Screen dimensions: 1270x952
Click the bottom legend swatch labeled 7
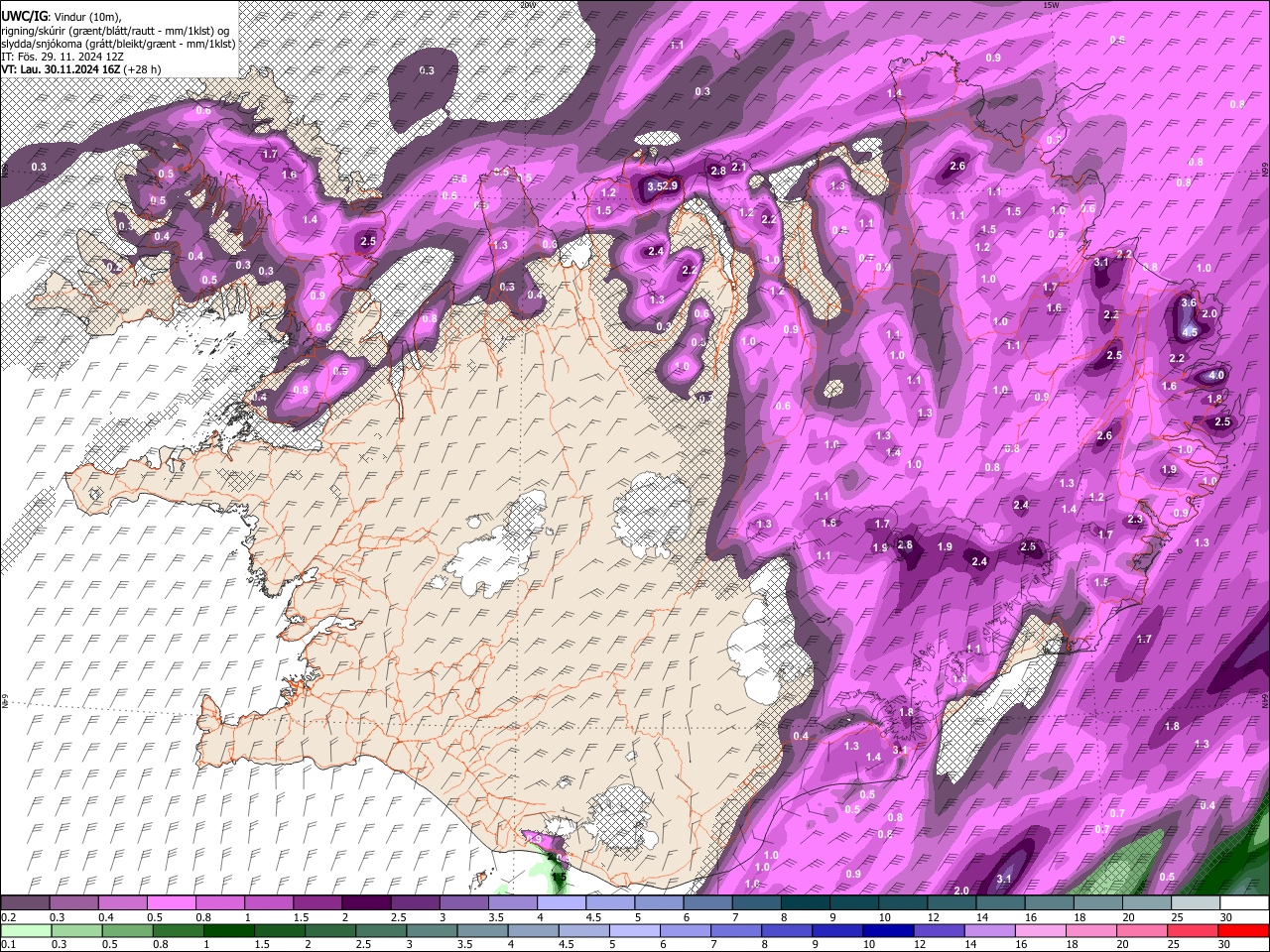736,930
